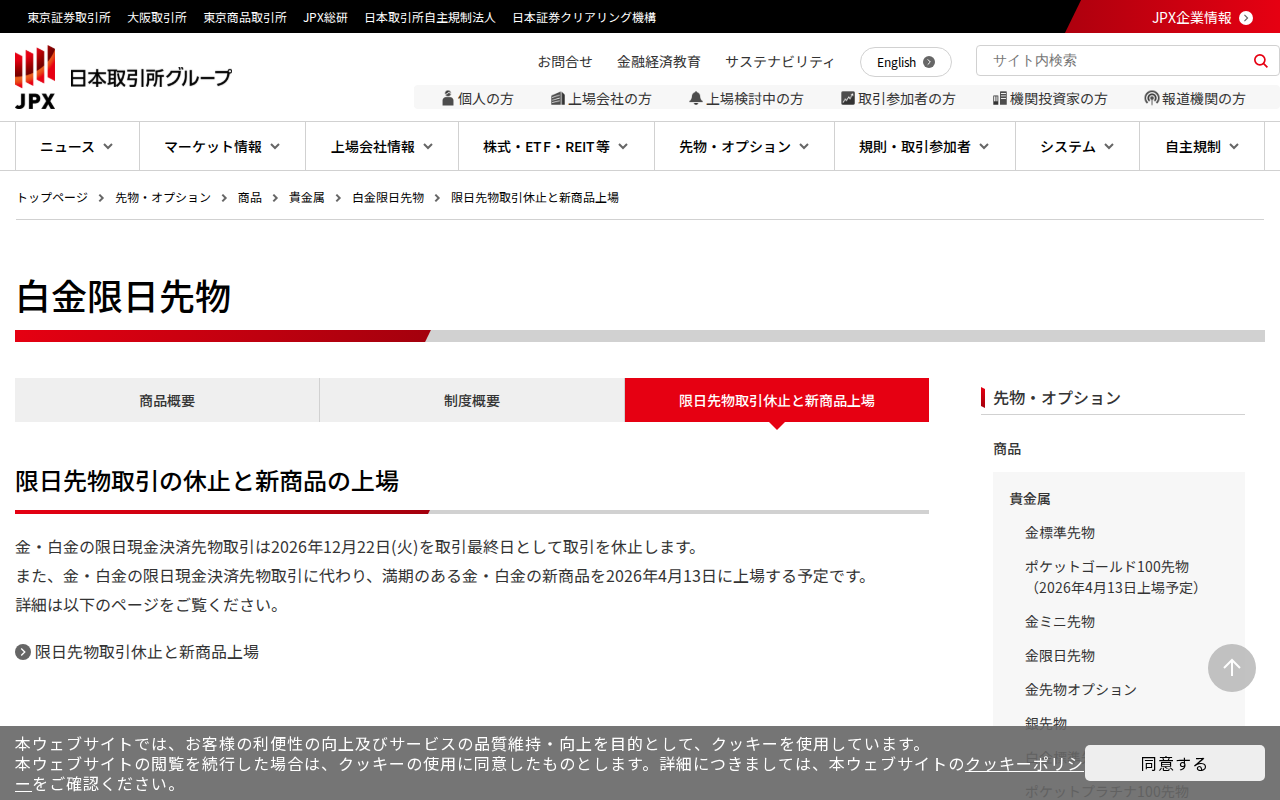Open 金限日先物 in the sidebar
This screenshot has height=800, width=1280.
point(1060,655)
